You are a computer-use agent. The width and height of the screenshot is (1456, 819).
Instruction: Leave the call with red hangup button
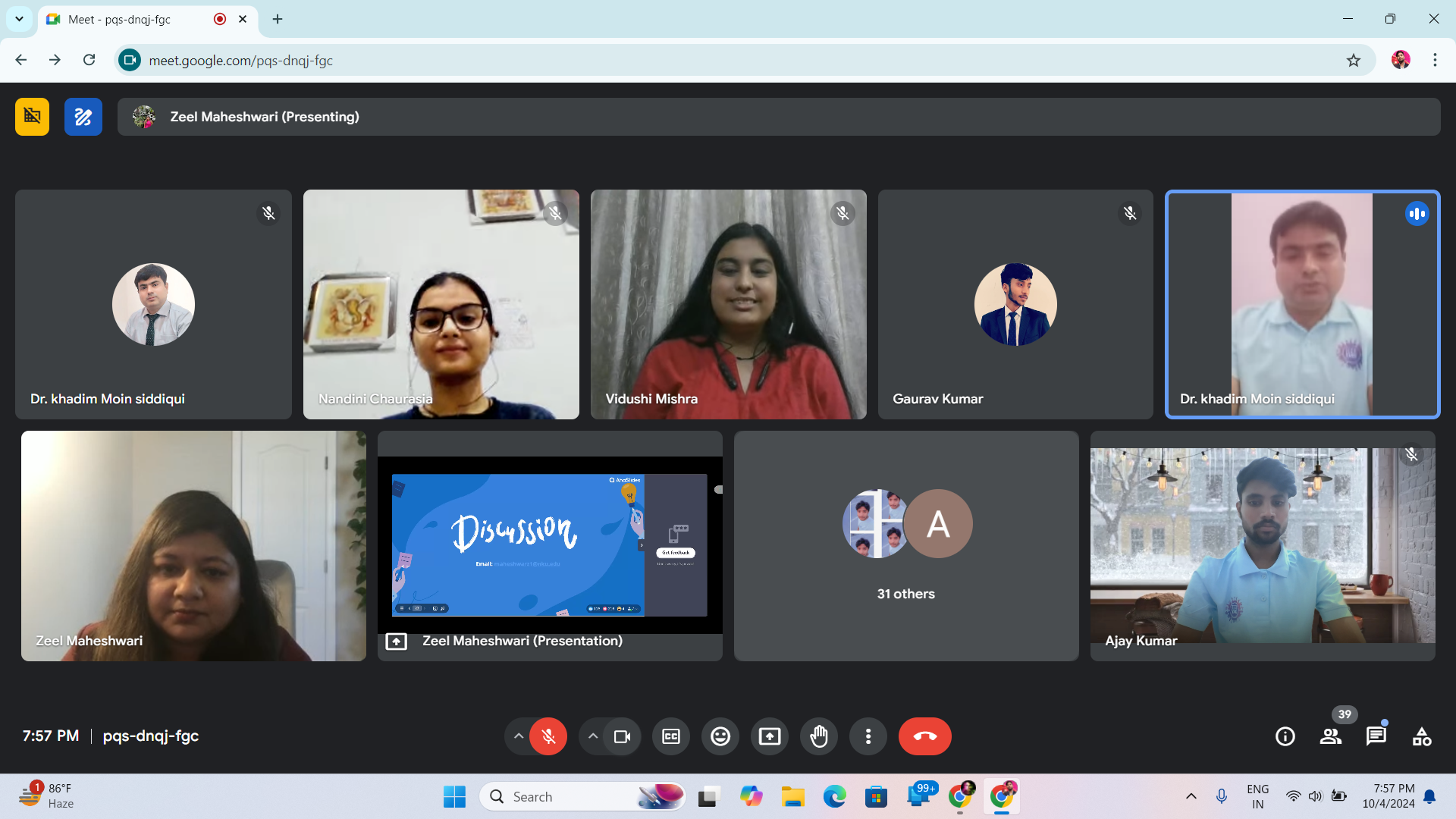924,736
